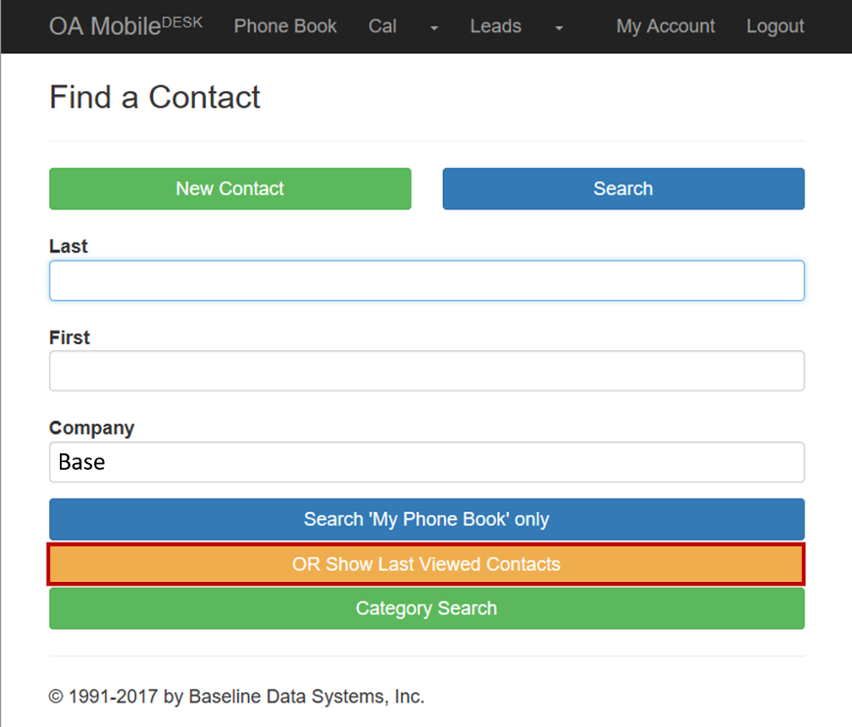Image resolution: width=852 pixels, height=727 pixels.
Task: Search 'My Phone Book' only
Action: click(x=427, y=519)
